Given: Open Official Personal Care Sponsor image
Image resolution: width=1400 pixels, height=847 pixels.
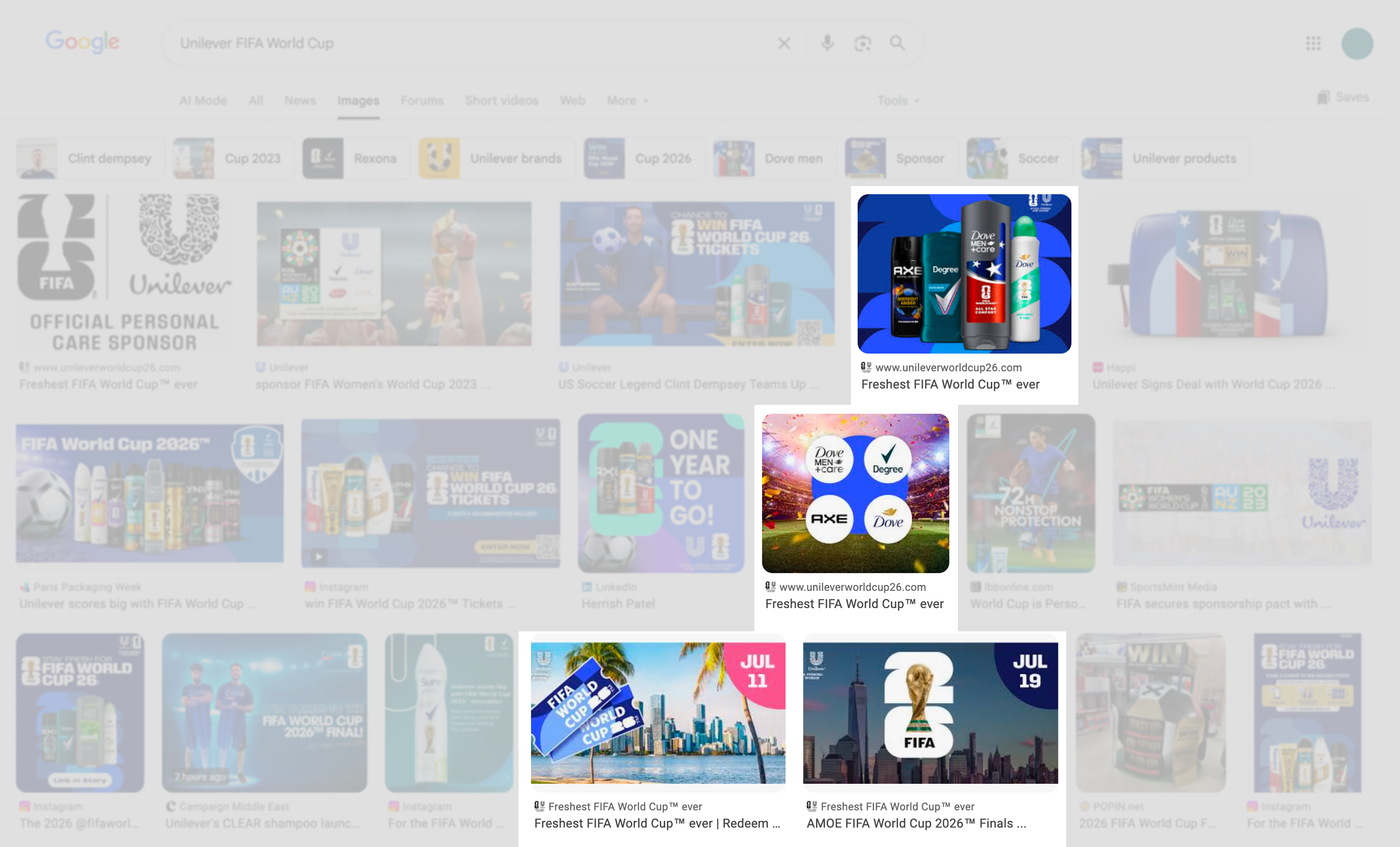Looking at the screenshot, I should pyautogui.click(x=124, y=274).
